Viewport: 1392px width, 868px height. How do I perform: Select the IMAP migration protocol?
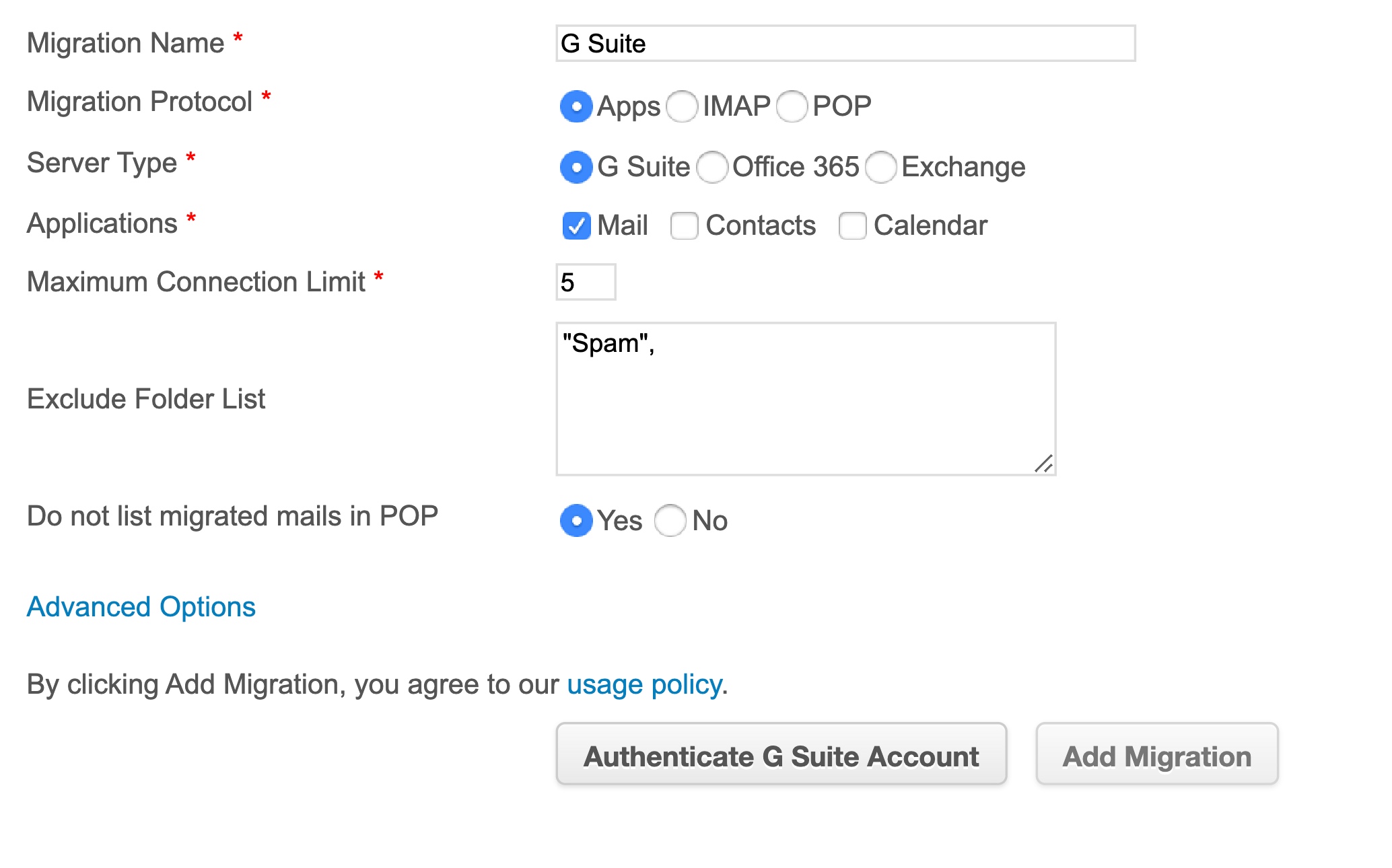pos(682,106)
